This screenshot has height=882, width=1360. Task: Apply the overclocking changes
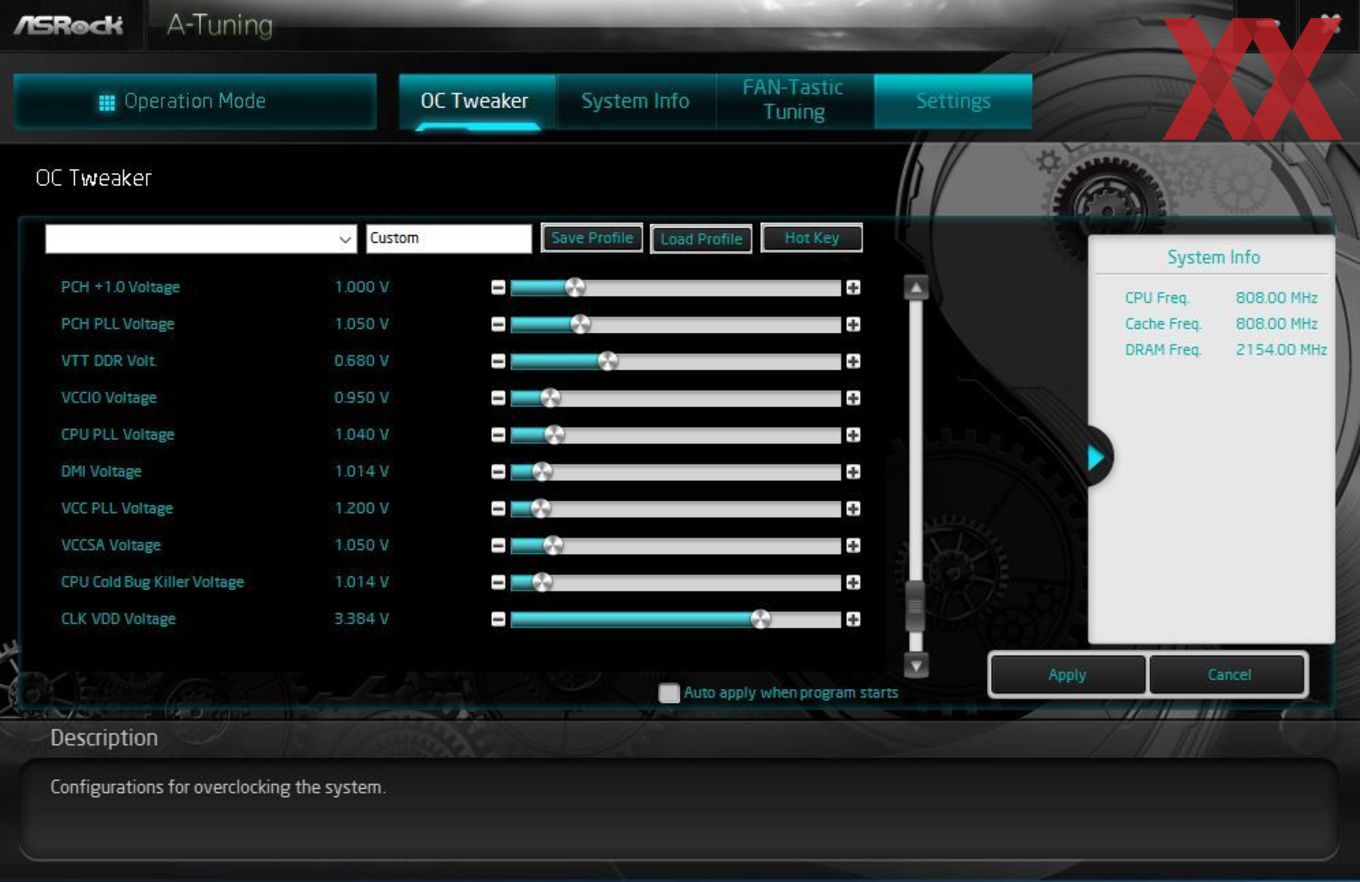pyautogui.click(x=1067, y=674)
